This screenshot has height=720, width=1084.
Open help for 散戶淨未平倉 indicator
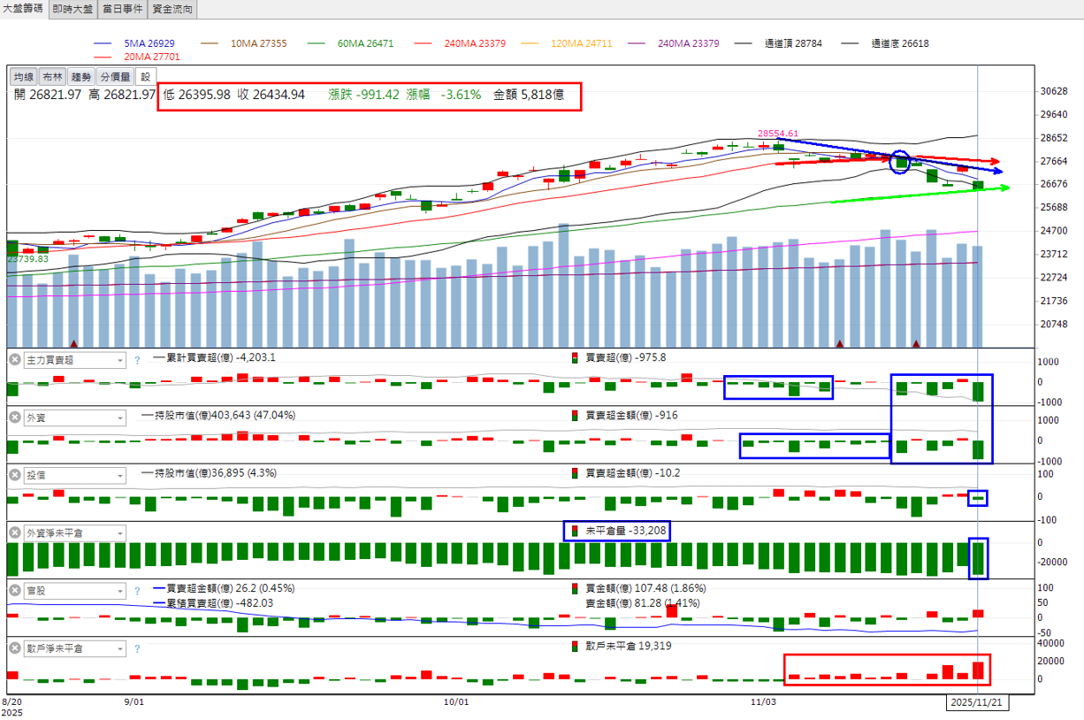click(137, 649)
